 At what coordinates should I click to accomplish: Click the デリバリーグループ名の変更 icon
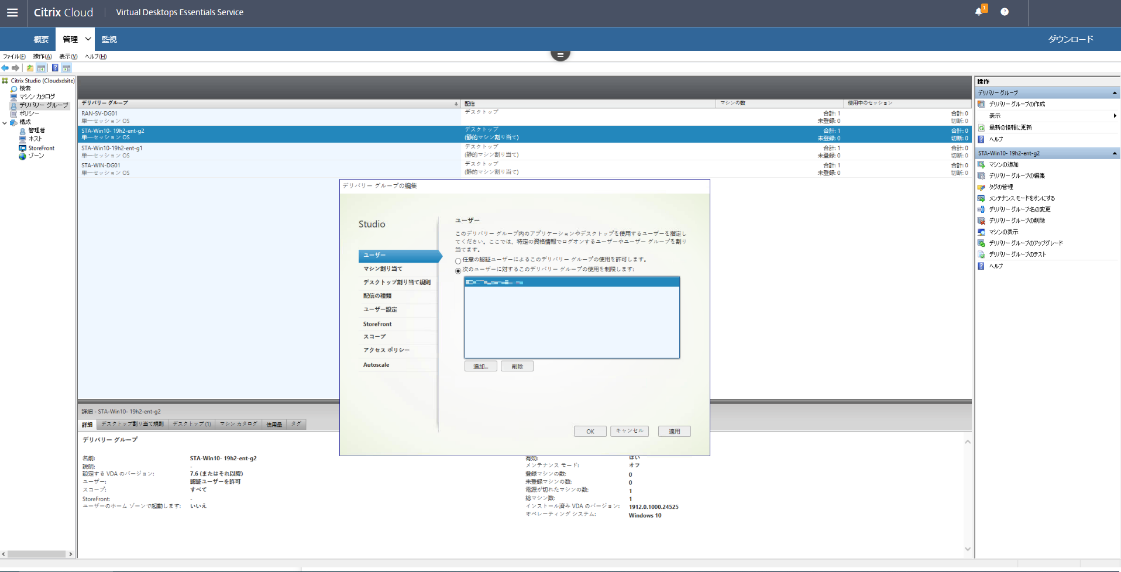(x=982, y=209)
